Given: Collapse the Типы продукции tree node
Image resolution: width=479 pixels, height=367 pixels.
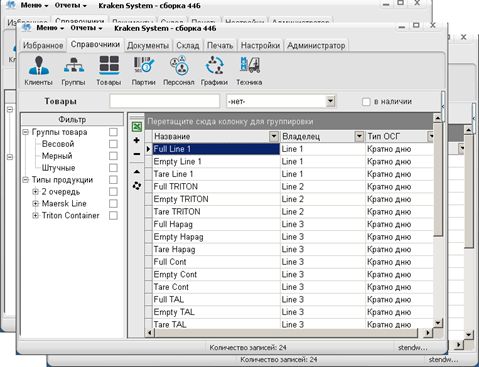Looking at the screenshot, I should [x=25, y=180].
